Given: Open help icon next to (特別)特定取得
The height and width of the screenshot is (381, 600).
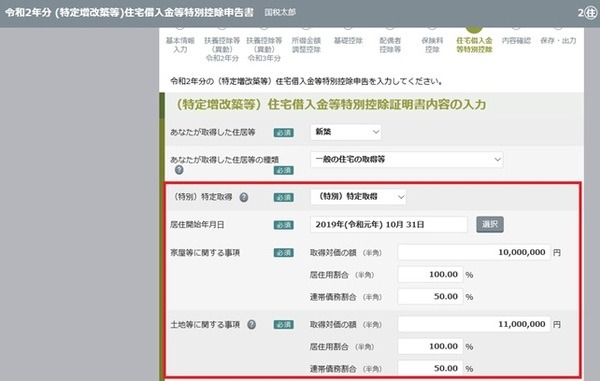Looking at the screenshot, I should pos(244,197).
